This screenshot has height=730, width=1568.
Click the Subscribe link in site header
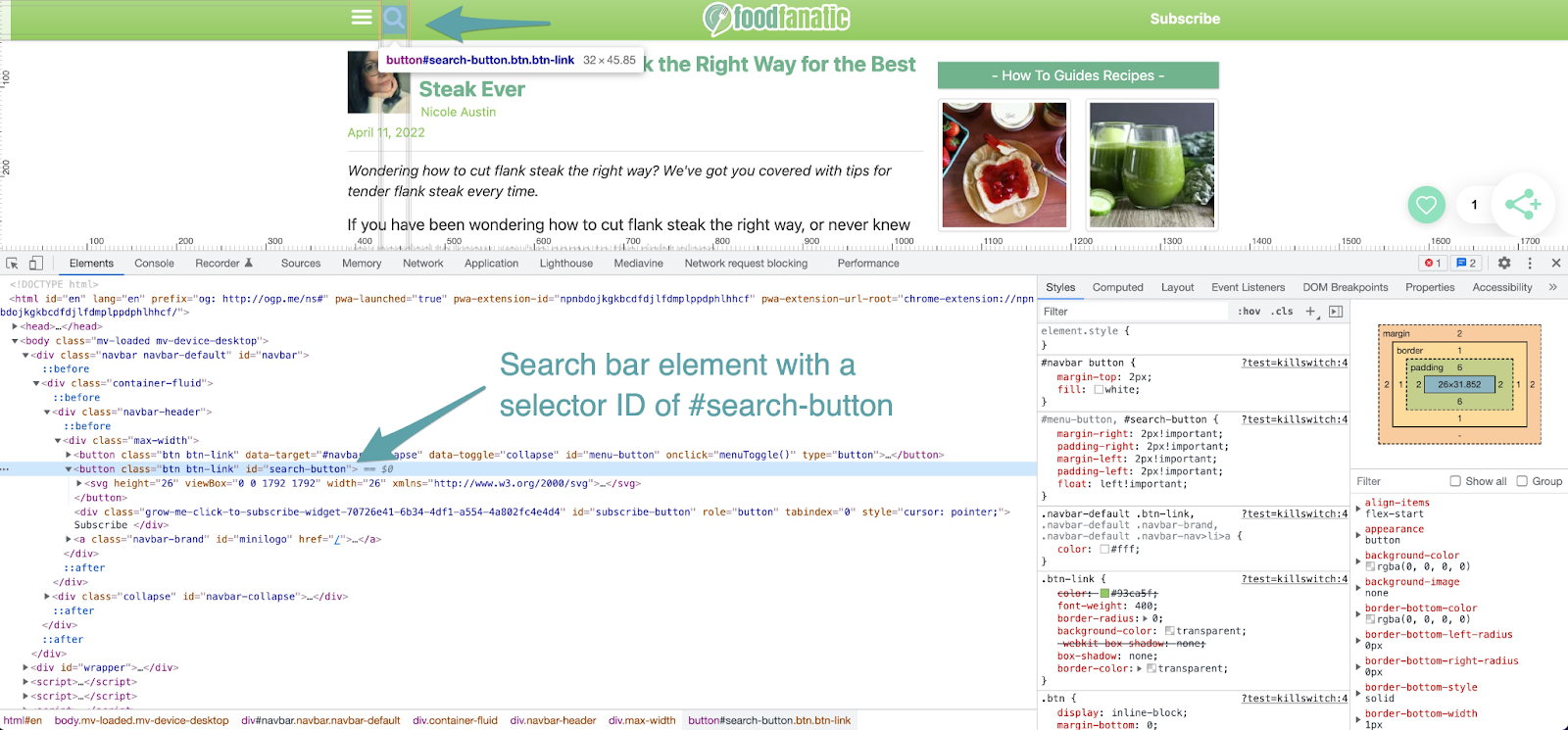pos(1185,19)
